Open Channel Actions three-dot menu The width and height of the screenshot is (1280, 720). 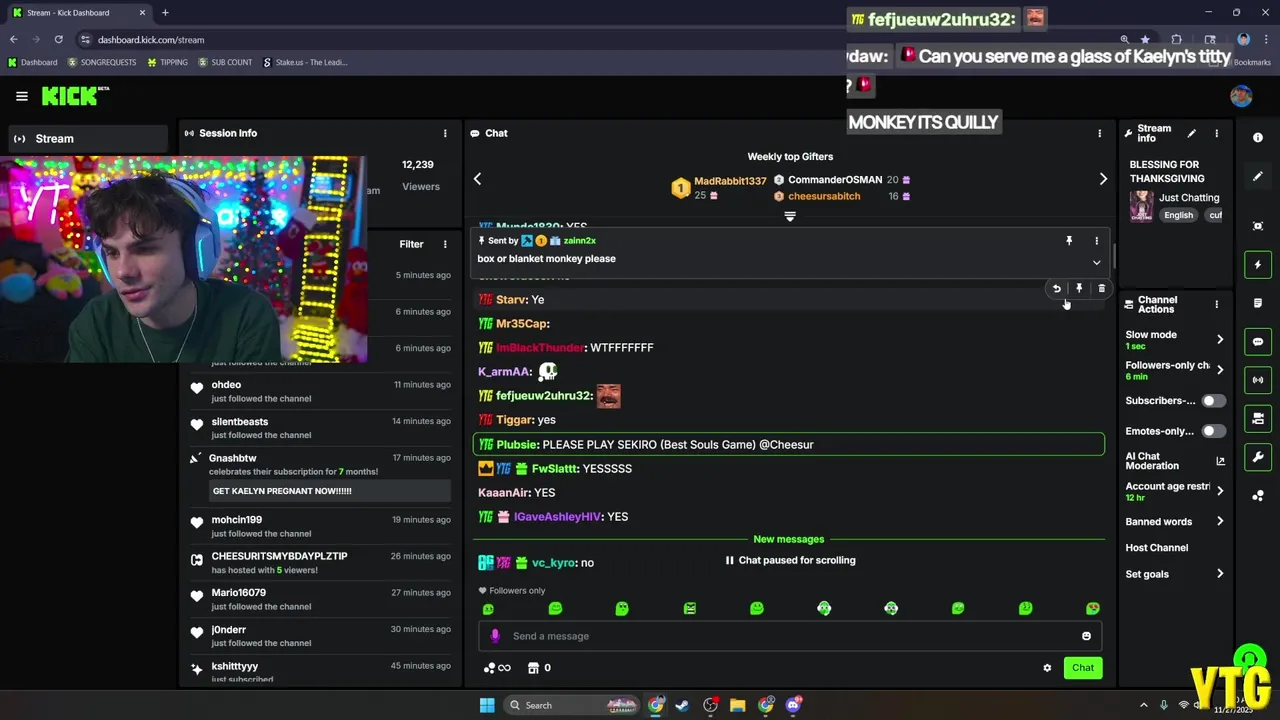click(x=1216, y=304)
